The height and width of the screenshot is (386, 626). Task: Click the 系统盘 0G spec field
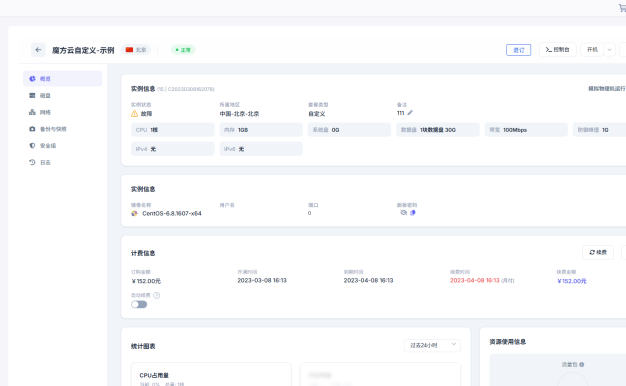pos(349,130)
